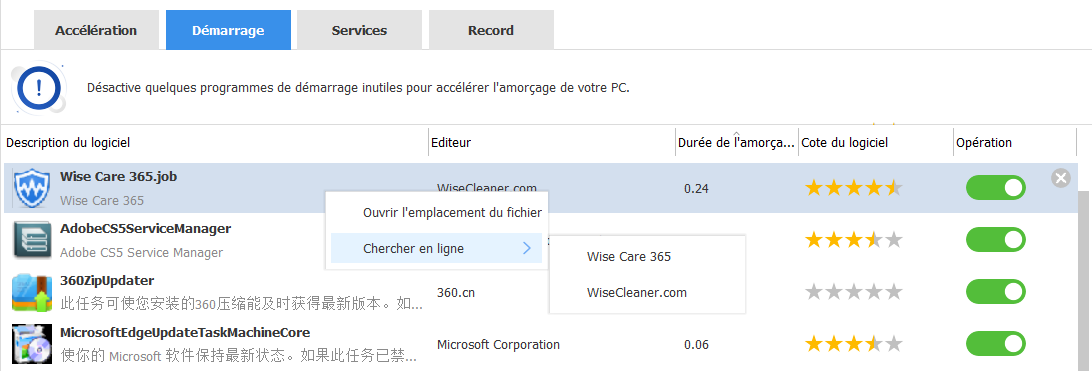Switch off the 360ZipUpdater startup toggle
Screen dimensions: 1092x371
(x=996, y=292)
